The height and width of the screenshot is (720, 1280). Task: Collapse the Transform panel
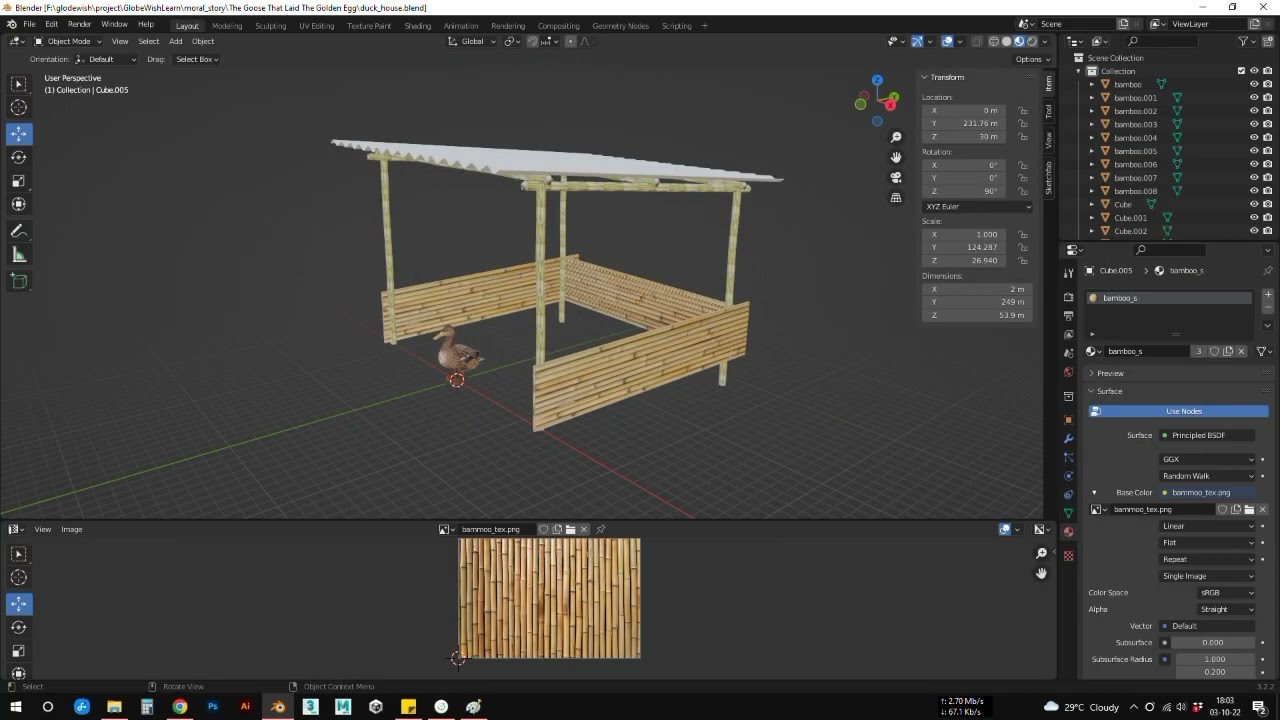coord(946,77)
